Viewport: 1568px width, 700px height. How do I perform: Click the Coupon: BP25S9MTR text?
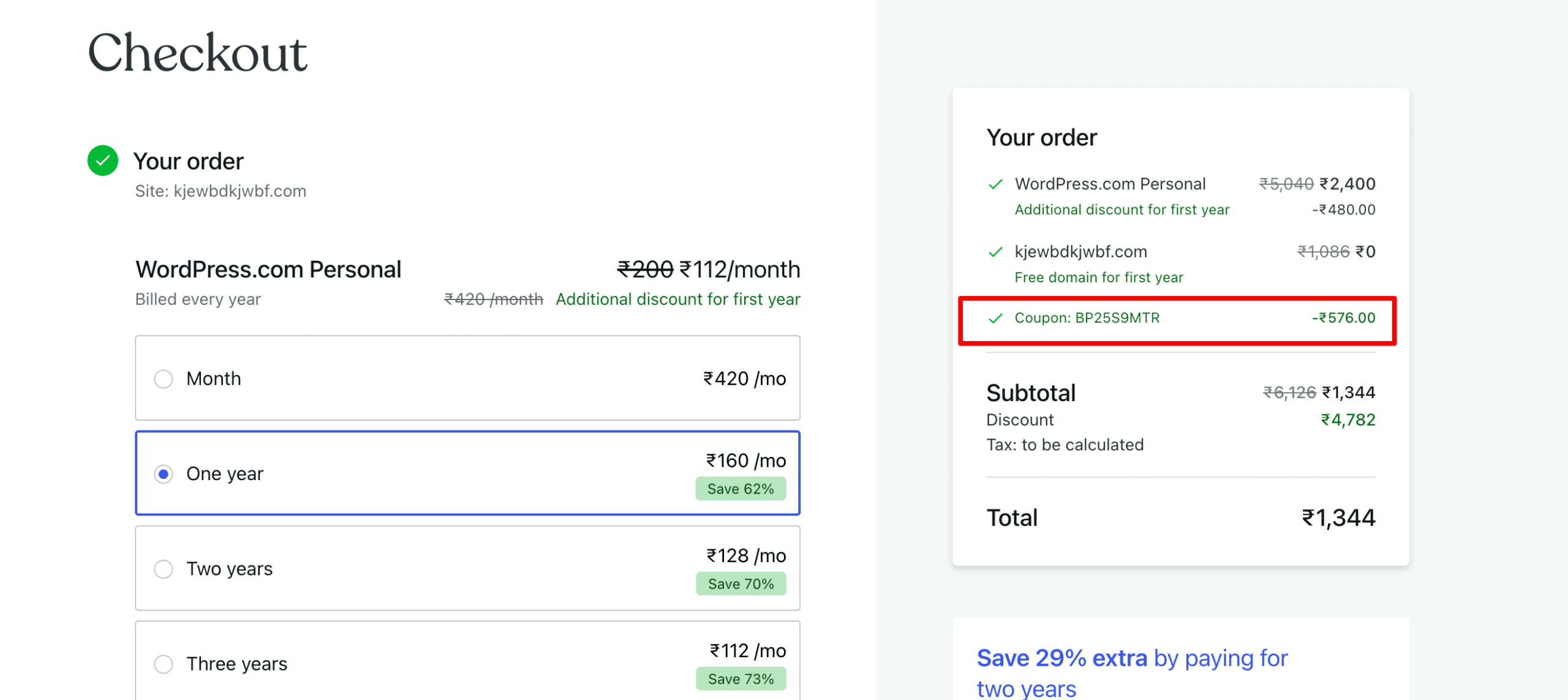tap(1087, 318)
